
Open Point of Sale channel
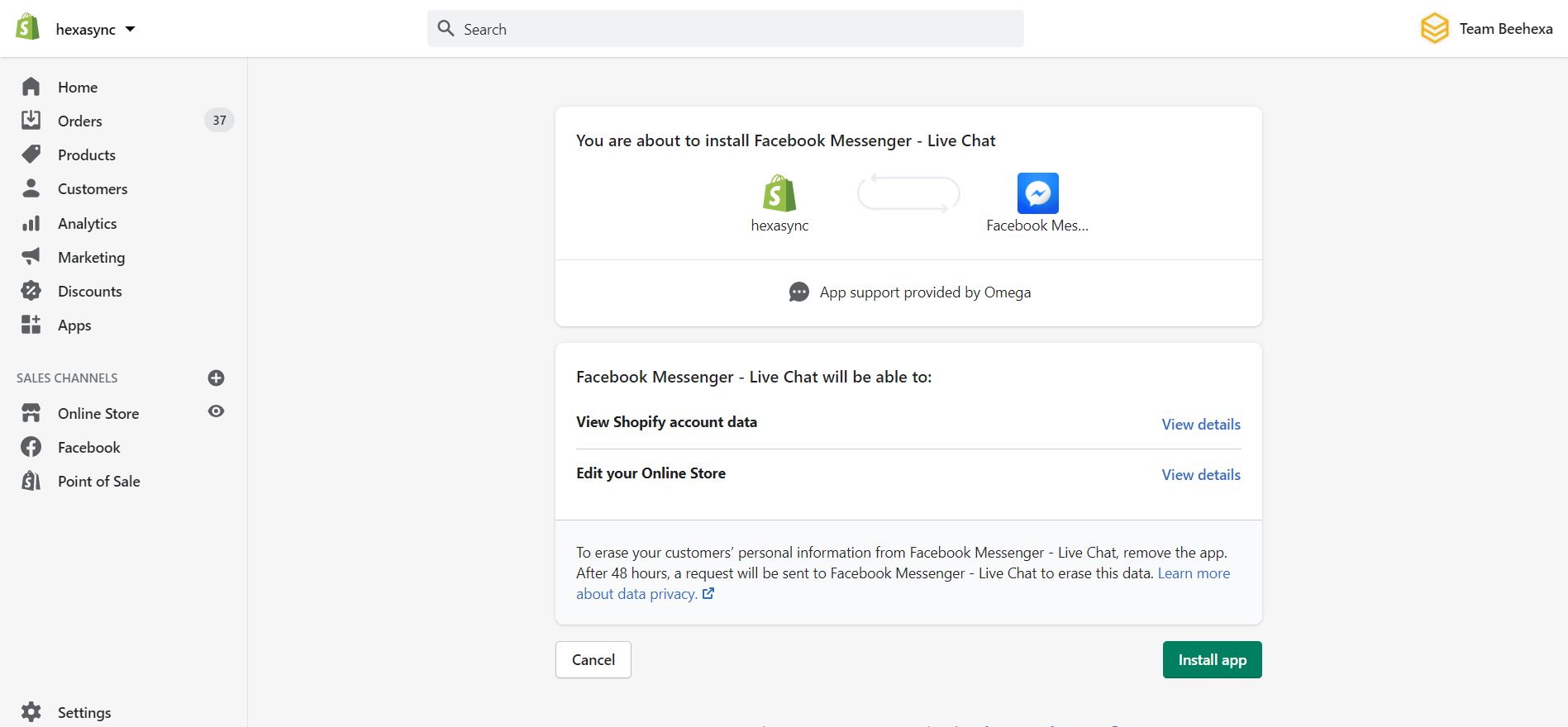pyautogui.click(x=99, y=481)
